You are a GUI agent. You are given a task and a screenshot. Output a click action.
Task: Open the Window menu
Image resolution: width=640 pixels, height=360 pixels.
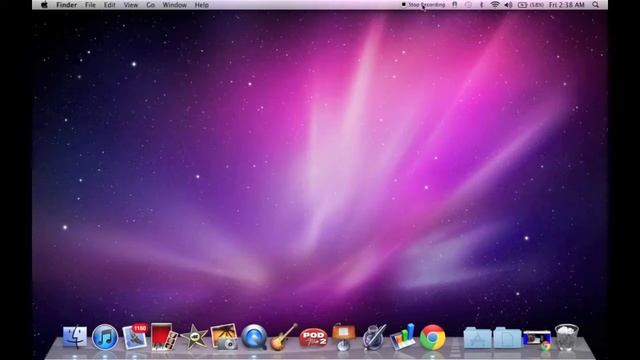pos(174,5)
